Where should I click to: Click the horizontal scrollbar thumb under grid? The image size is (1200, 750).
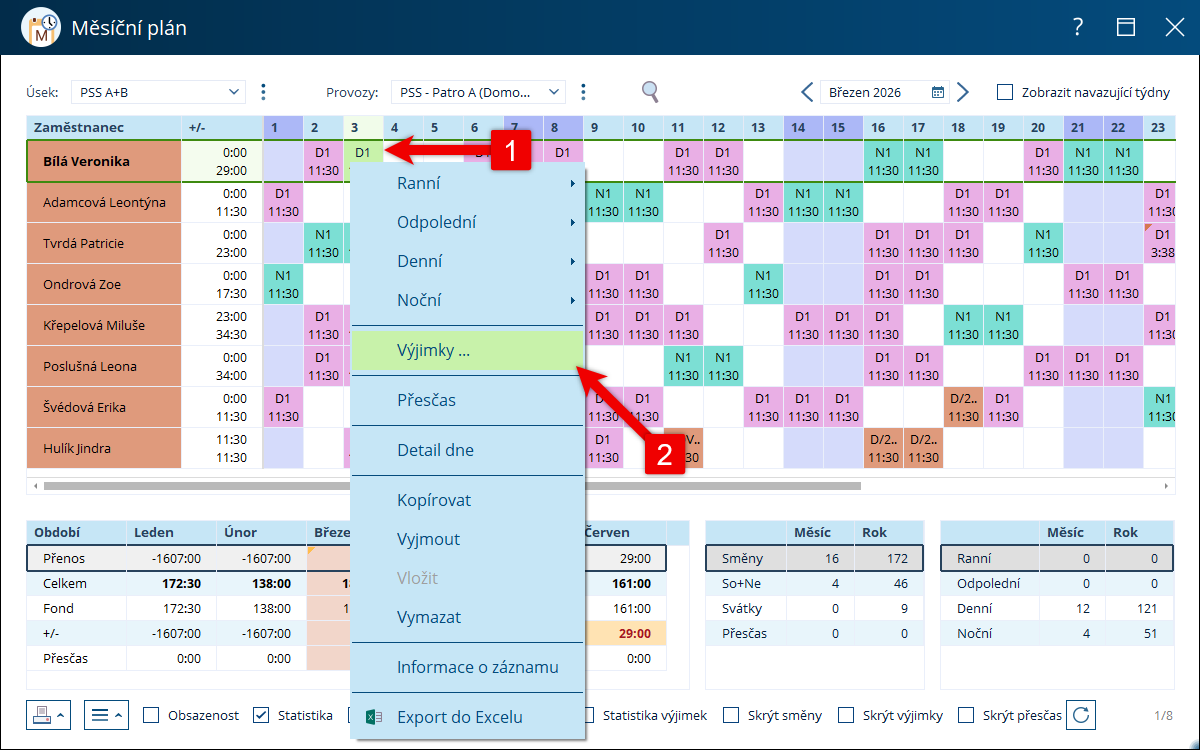452,486
